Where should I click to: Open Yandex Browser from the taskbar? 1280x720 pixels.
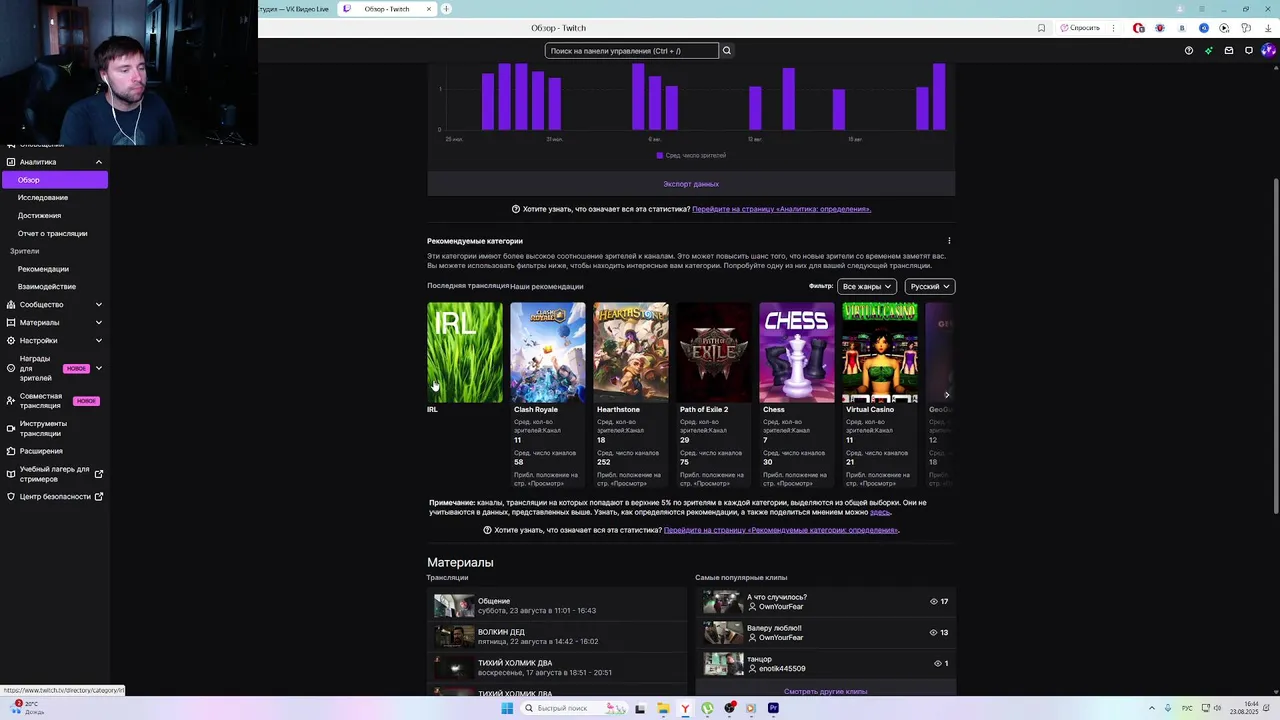(x=685, y=708)
